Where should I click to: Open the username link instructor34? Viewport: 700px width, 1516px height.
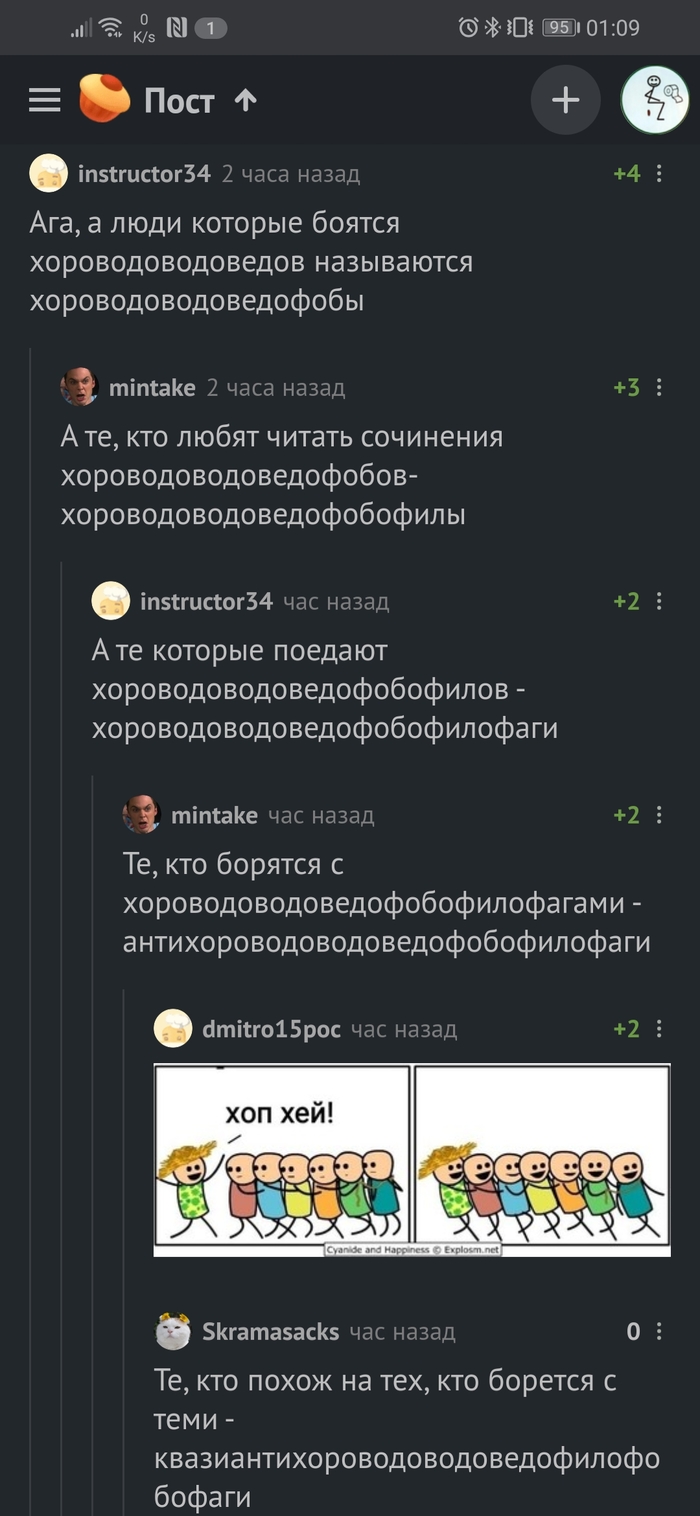(142, 173)
